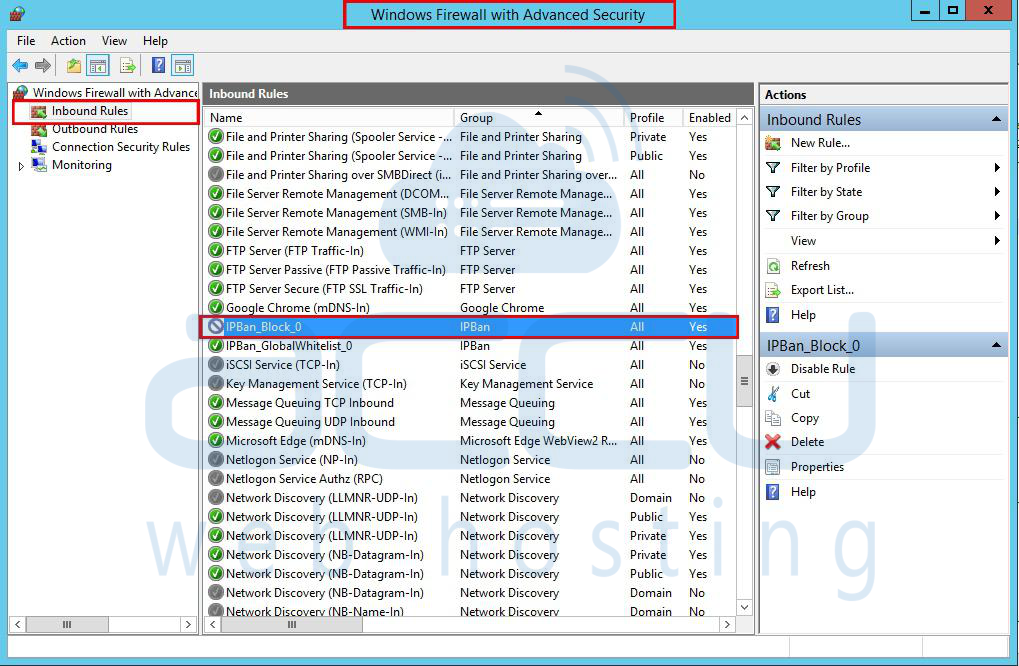Click the New Rule icon in Actions
The image size is (1019, 666).
tap(773, 143)
